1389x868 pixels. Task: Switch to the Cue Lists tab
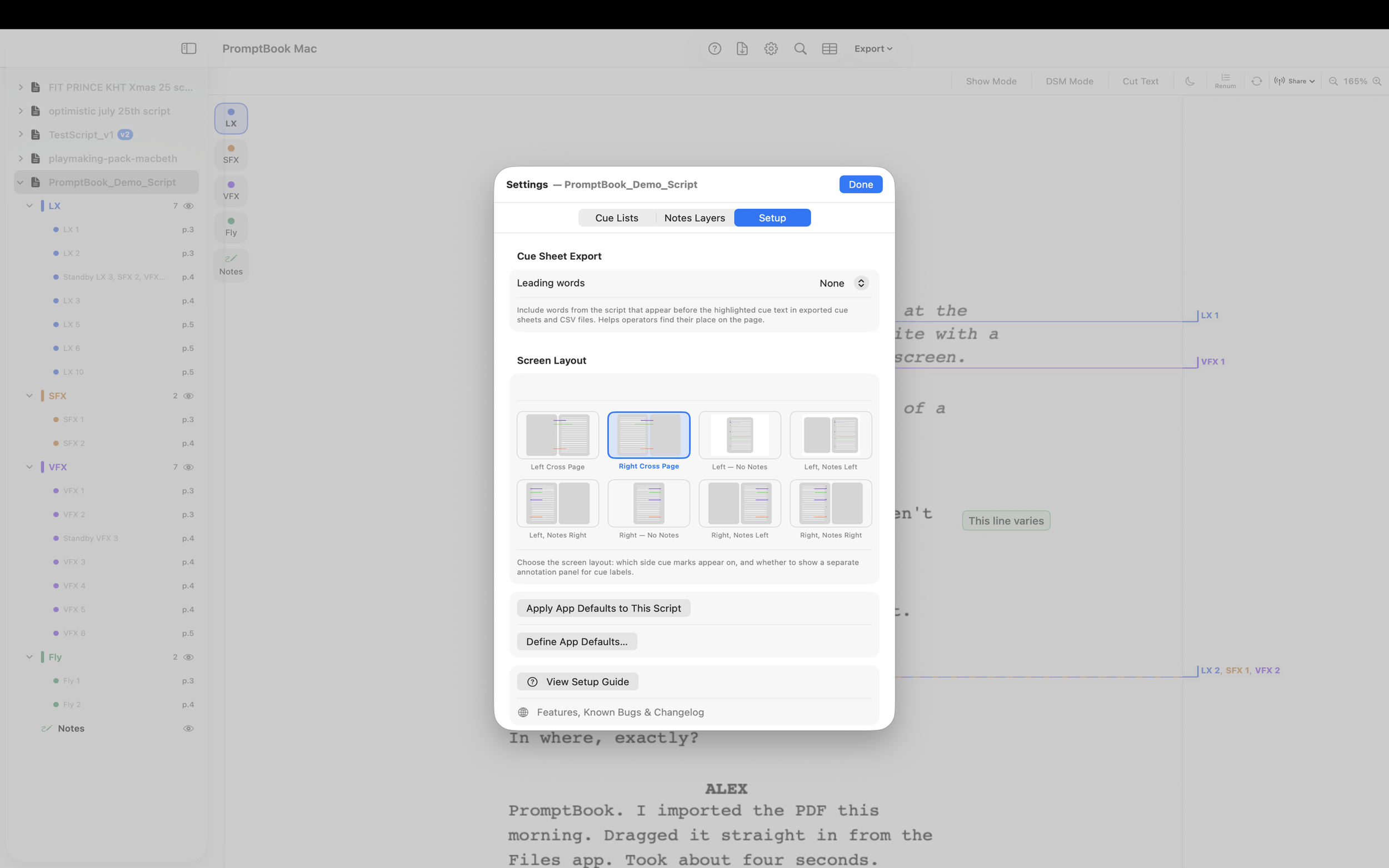[x=617, y=218]
